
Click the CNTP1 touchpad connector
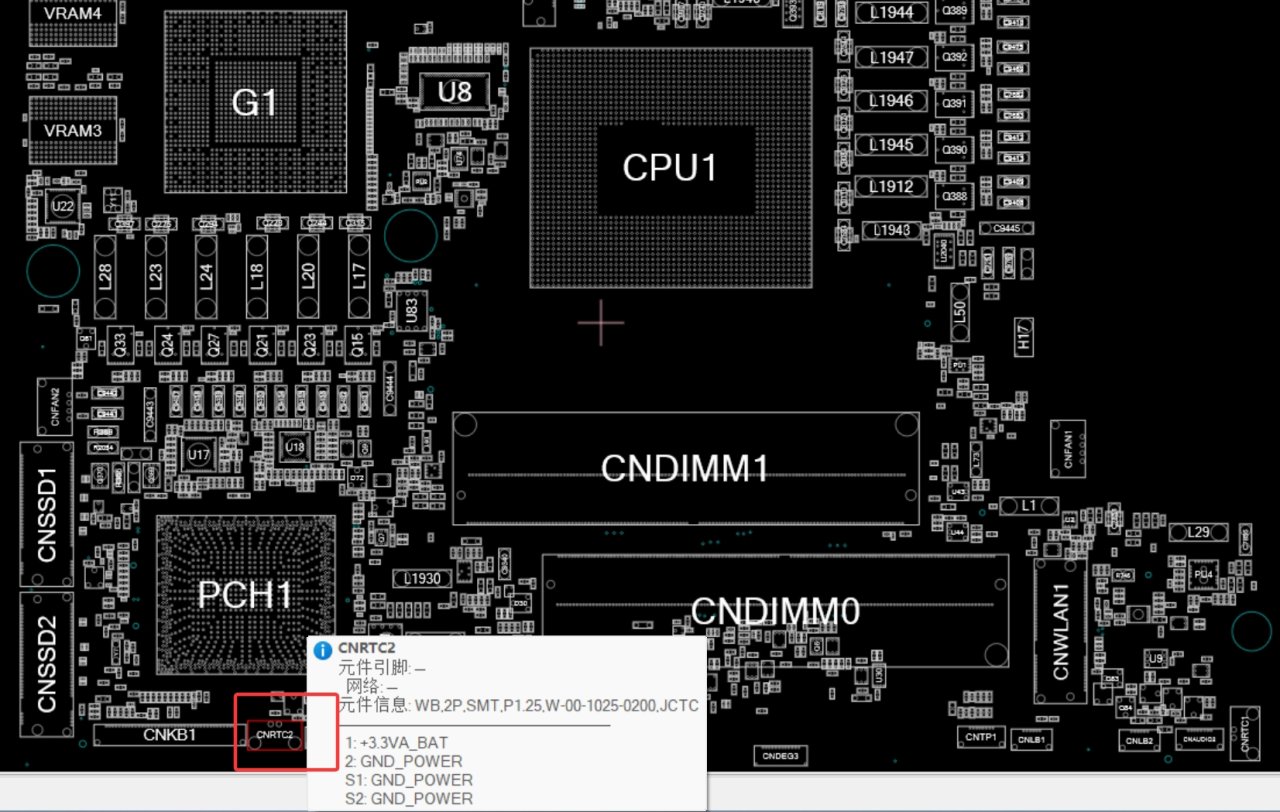click(981, 738)
